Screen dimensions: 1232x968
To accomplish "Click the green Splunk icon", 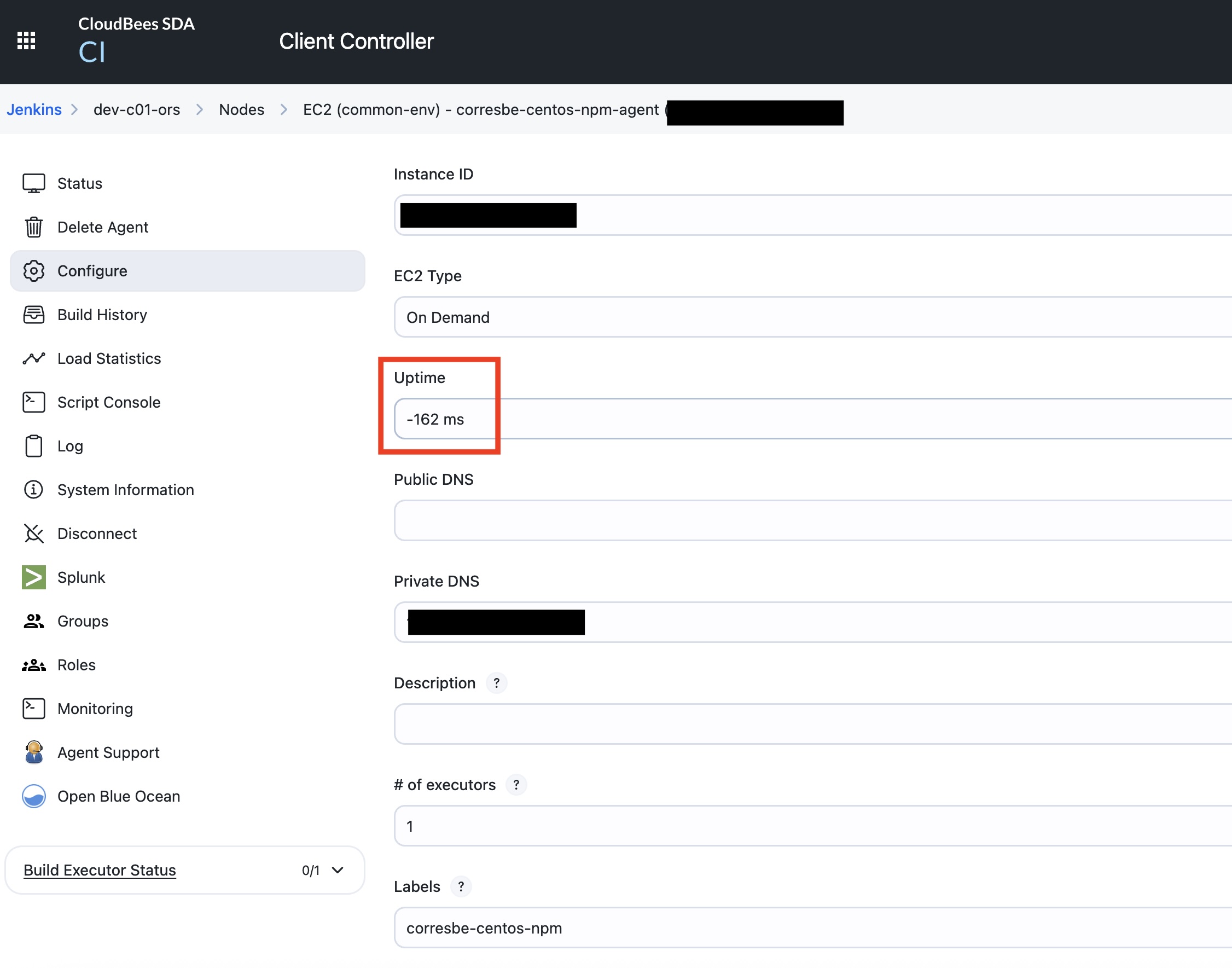I will 33,577.
